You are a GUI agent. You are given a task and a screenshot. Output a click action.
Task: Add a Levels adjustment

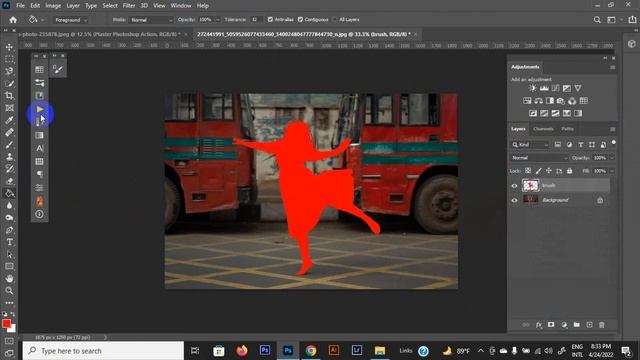(x=544, y=88)
